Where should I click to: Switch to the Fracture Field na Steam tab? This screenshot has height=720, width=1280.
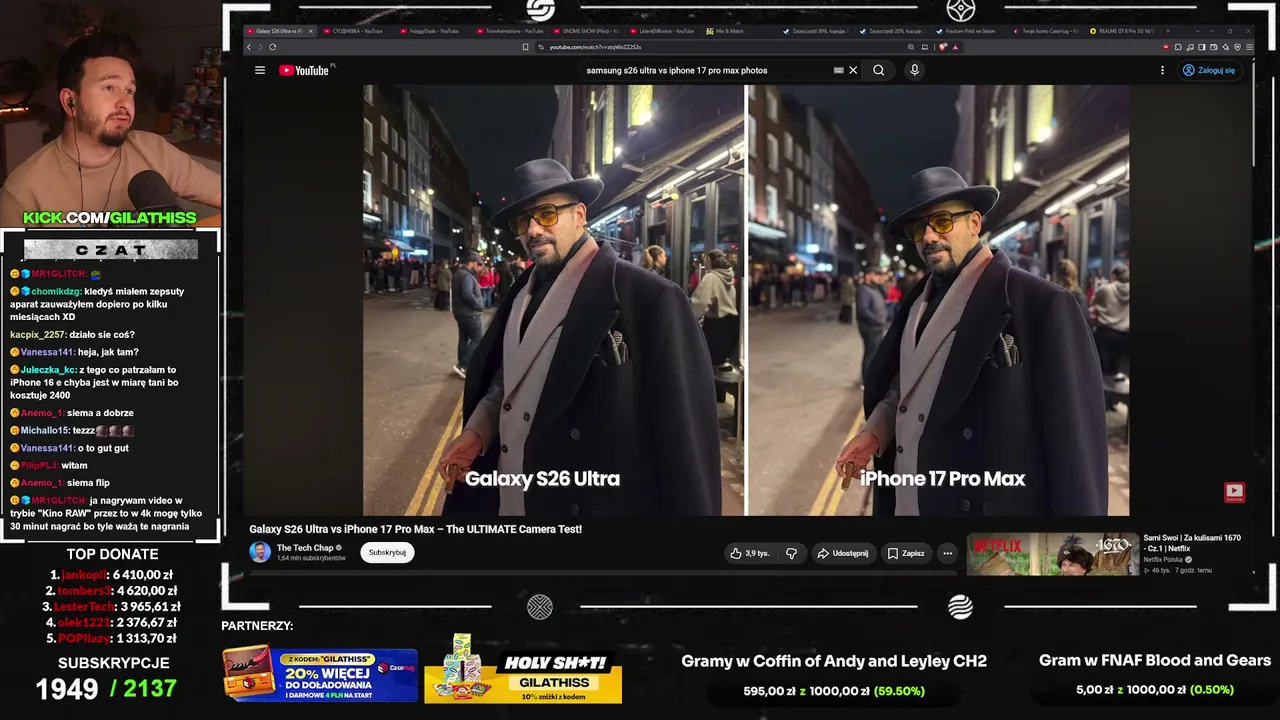click(x=968, y=31)
